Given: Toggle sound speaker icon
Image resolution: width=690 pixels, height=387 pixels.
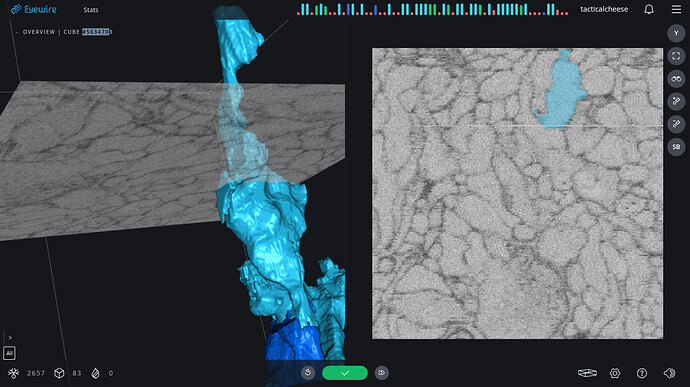Looking at the screenshot, I should [669, 373].
